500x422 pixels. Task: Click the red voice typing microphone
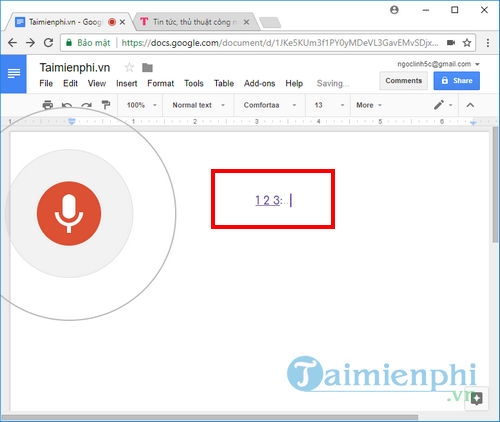(x=69, y=214)
